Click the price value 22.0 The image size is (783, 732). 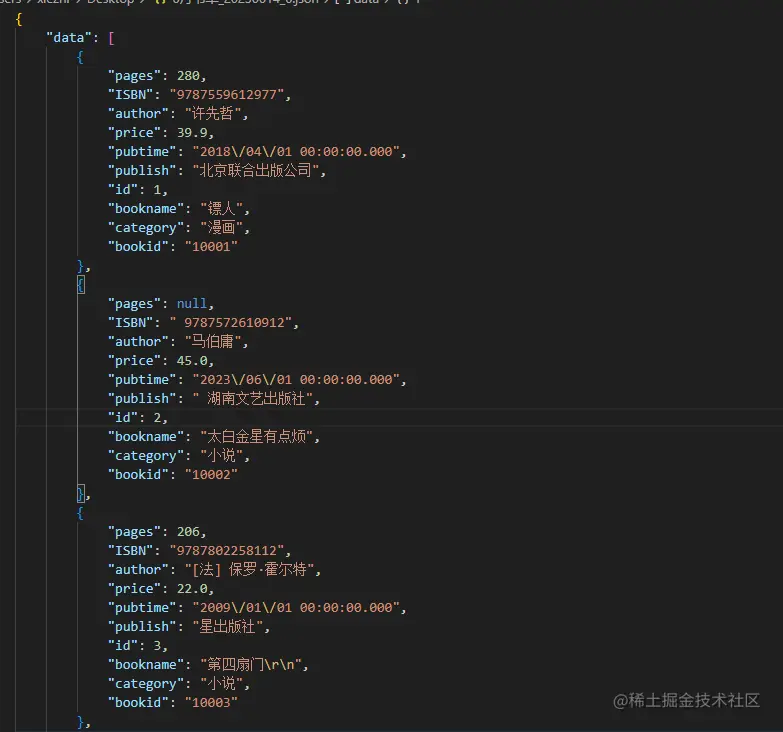(192, 589)
